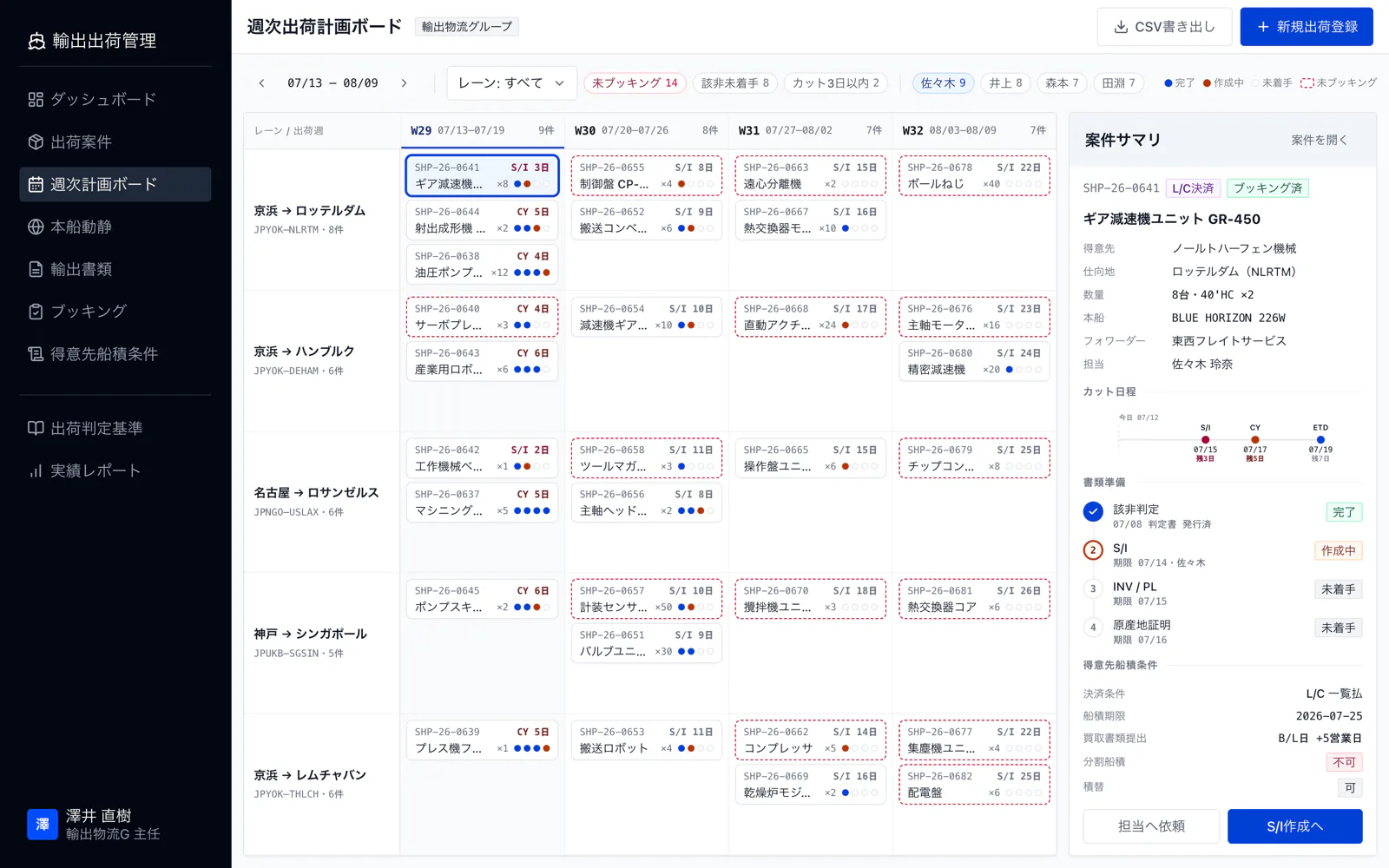The image size is (1389, 868).
Task: Click 担当へ依頼 button
Action: pyautogui.click(x=1151, y=826)
